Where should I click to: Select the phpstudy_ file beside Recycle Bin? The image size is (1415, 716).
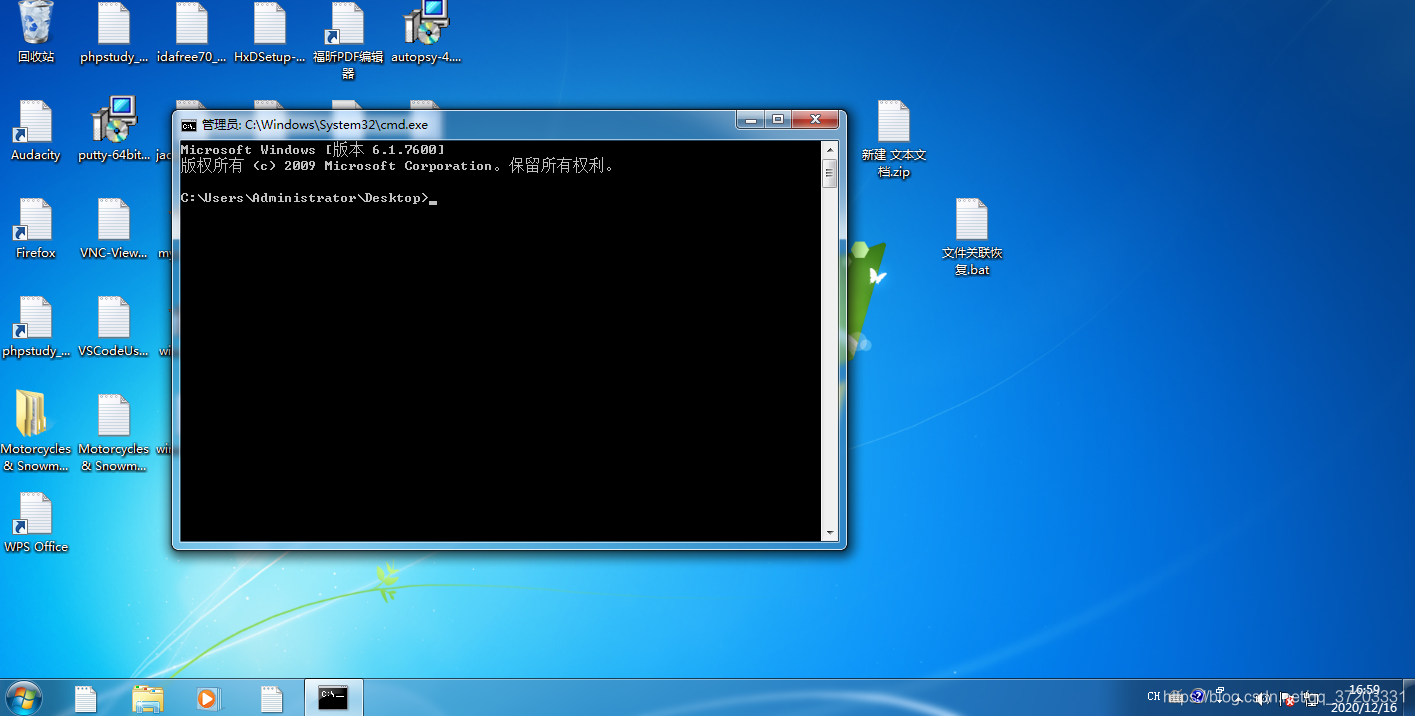[x=114, y=32]
